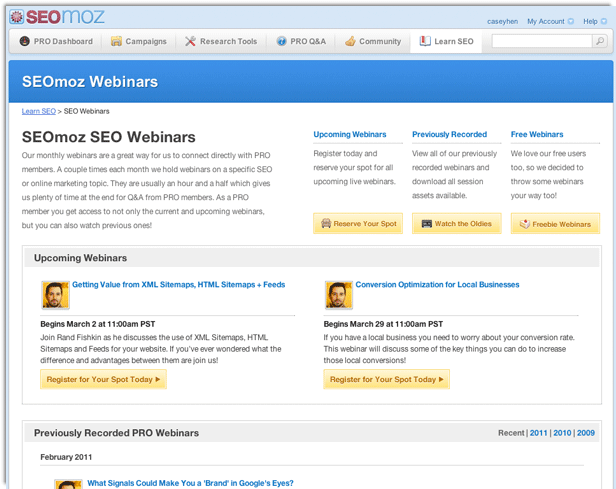The image size is (616, 489).
Task: Click the Watch the Oldies button
Action: coord(456,223)
